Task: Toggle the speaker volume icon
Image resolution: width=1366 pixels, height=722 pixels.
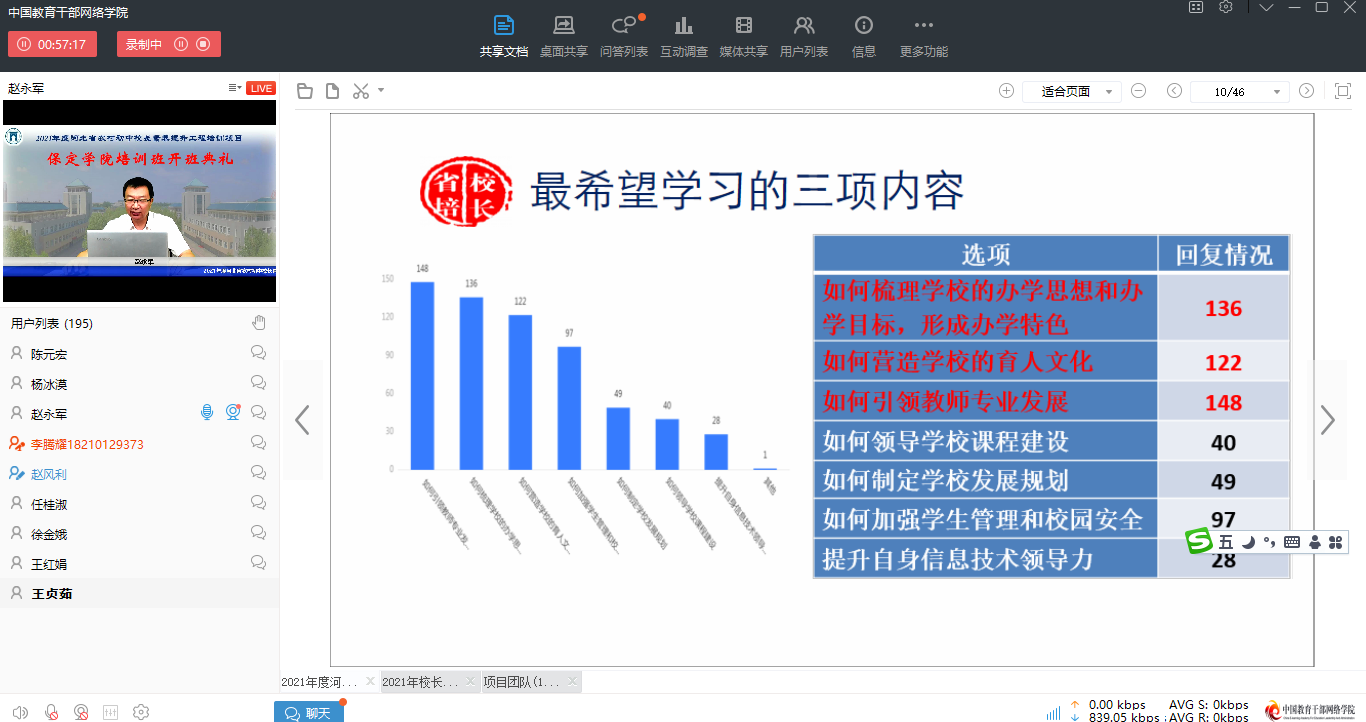Action: [20, 712]
